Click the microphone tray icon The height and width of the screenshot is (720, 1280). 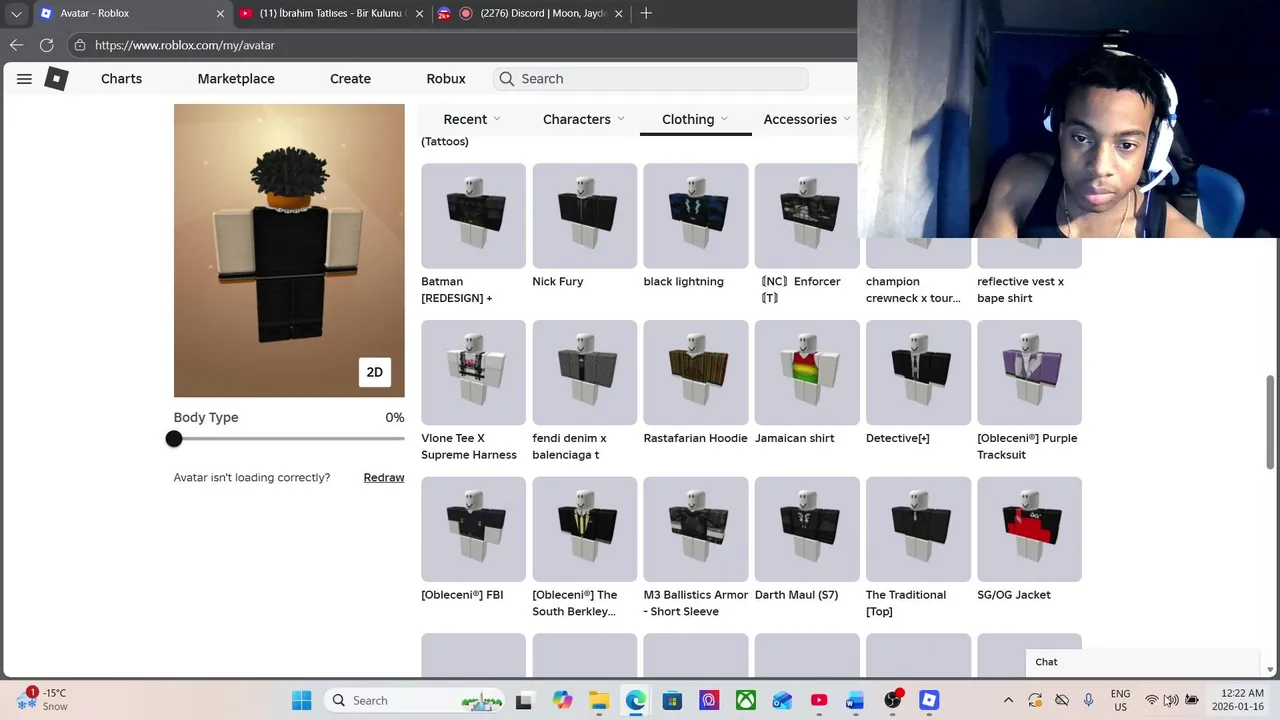point(1088,701)
